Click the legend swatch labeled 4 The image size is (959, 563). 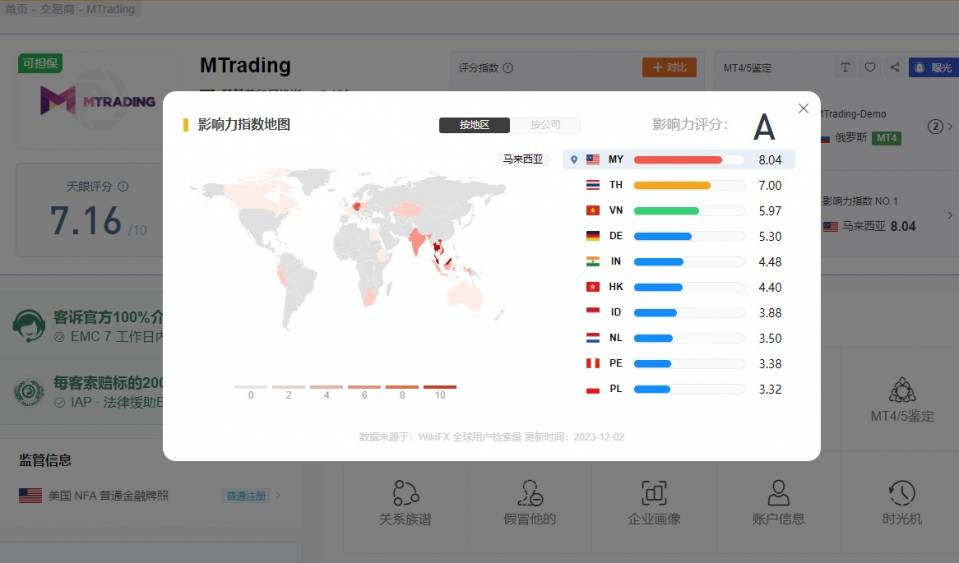(326, 387)
